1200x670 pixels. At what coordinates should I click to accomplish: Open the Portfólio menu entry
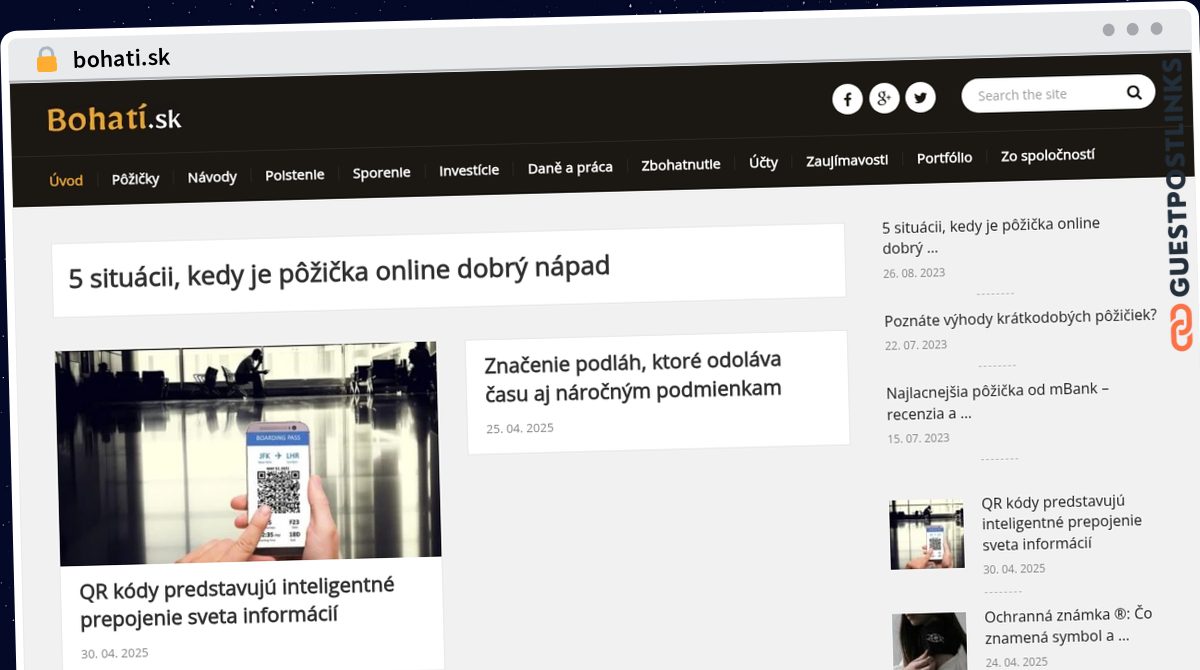click(944, 158)
